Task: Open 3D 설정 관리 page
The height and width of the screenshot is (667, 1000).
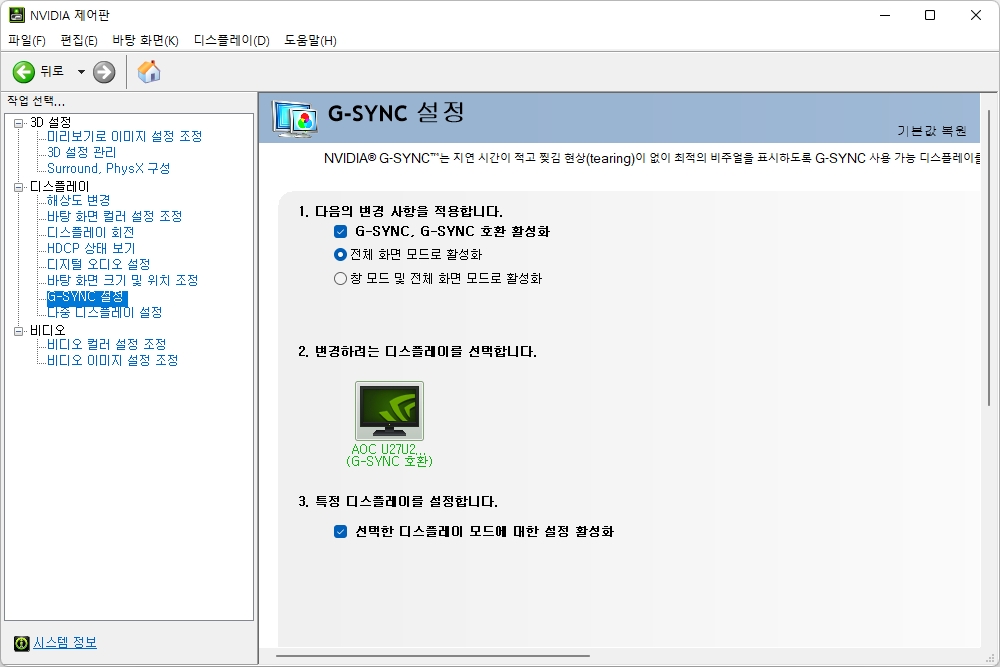Action: click(x=82, y=152)
